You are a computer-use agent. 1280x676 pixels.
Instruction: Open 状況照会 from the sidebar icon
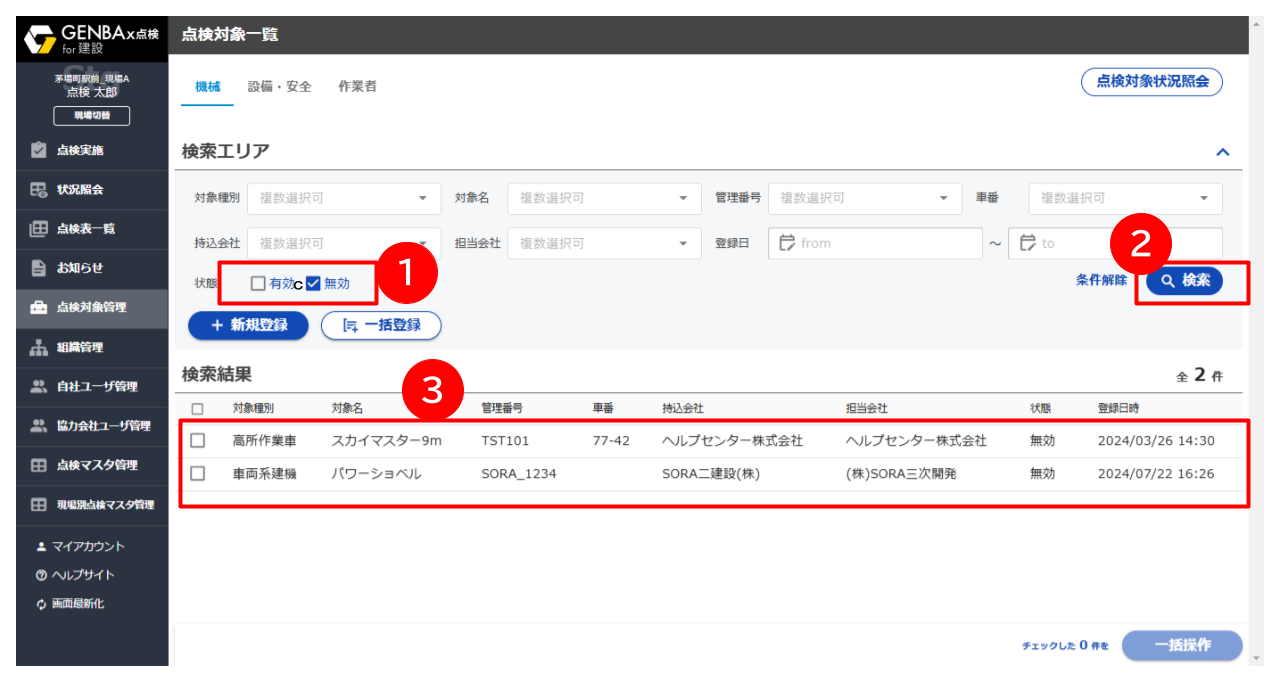tap(39, 189)
